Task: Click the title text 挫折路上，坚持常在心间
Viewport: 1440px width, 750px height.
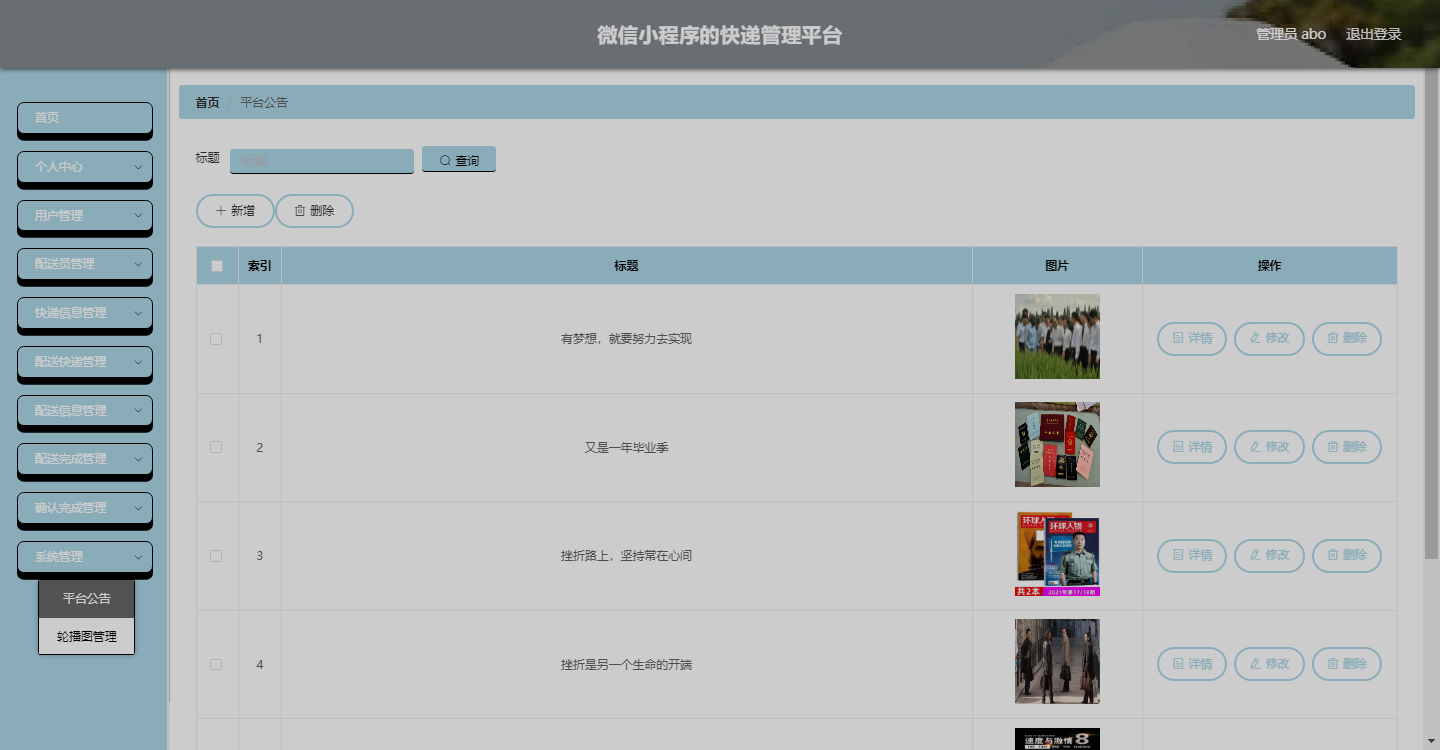Action: coord(626,556)
